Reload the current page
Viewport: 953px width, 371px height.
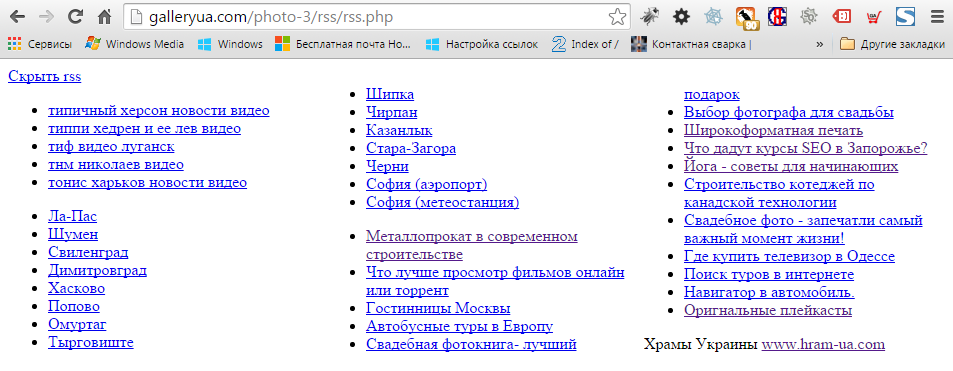tap(75, 16)
